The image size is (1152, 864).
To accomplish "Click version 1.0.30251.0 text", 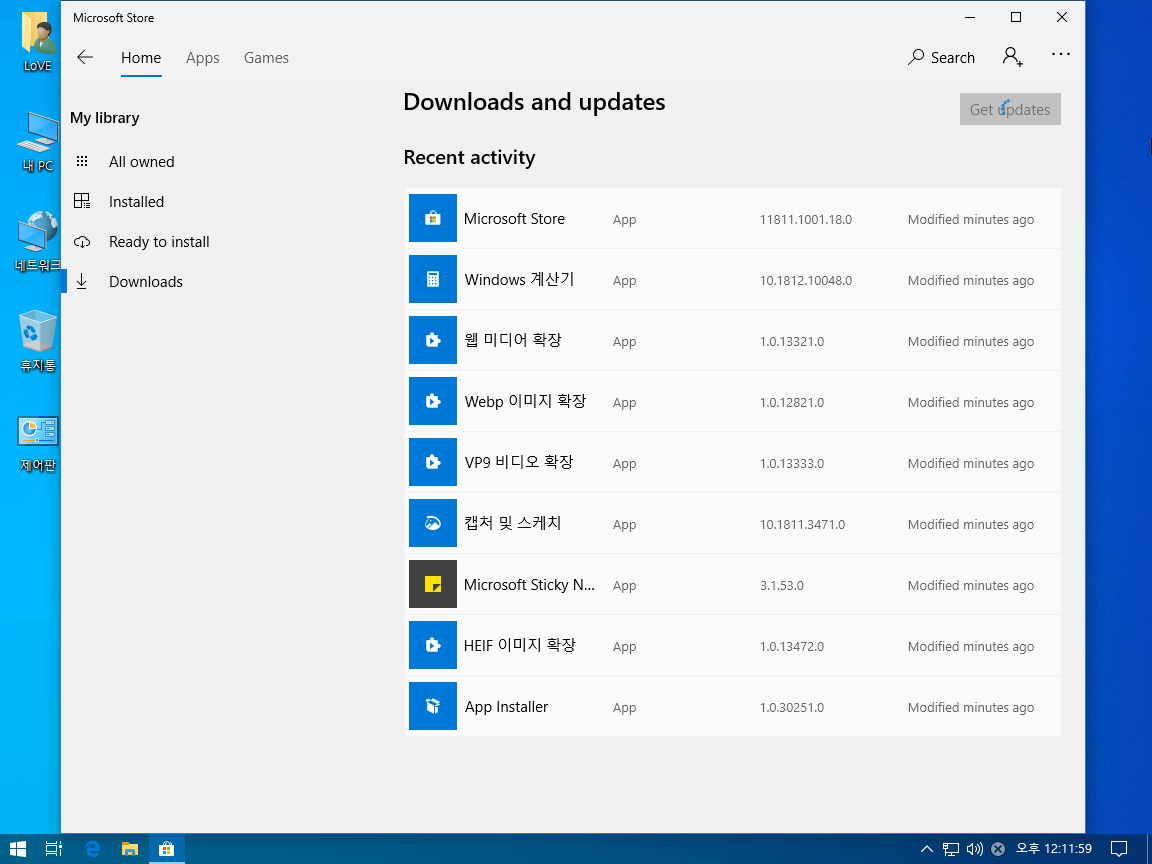I will coord(792,708).
